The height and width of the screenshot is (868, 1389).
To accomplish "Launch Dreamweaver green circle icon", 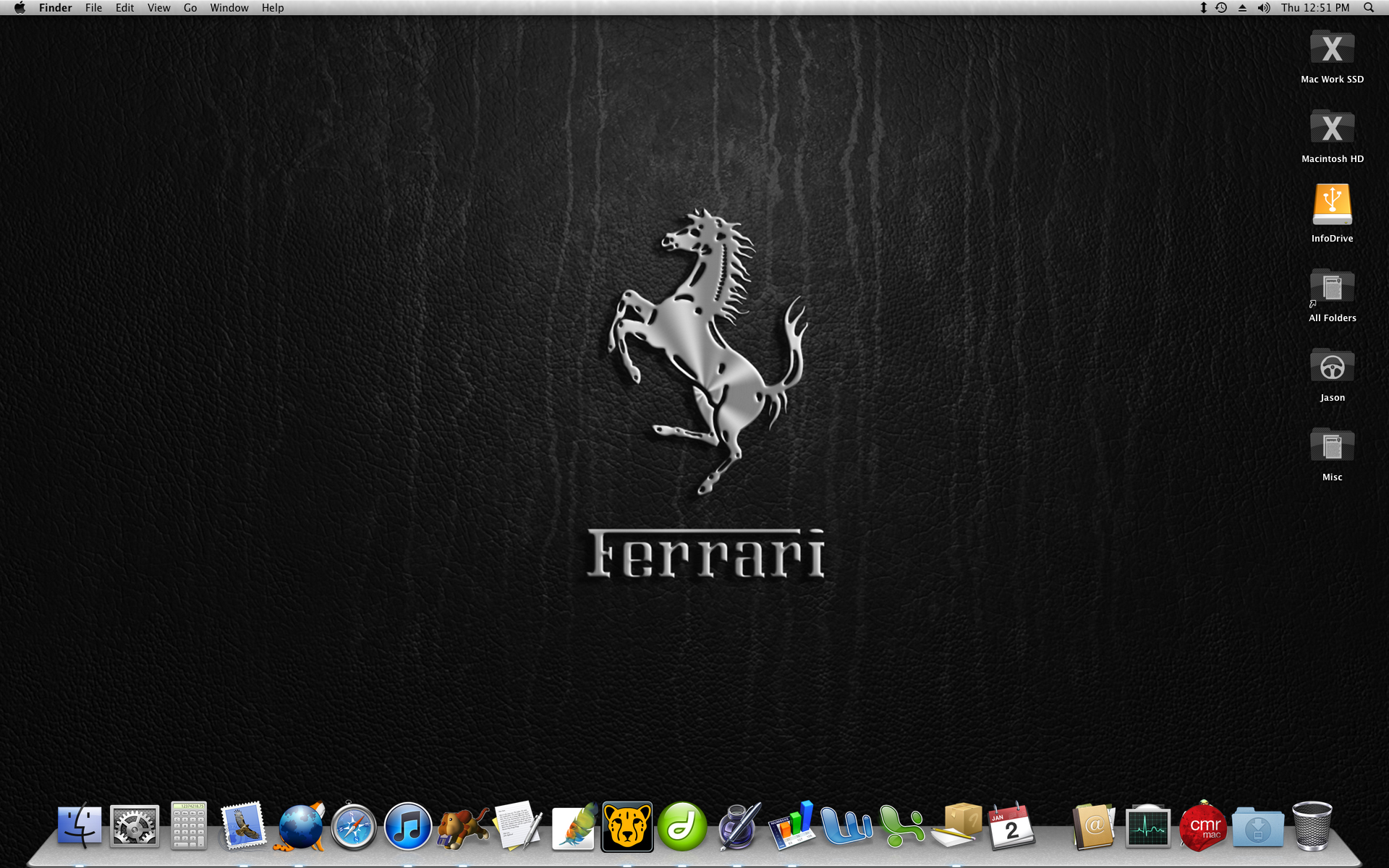I will click(682, 826).
